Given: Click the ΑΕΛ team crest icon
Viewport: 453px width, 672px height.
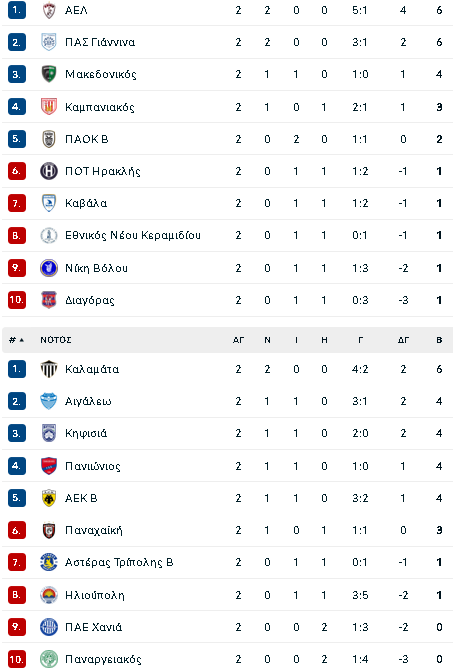Looking at the screenshot, I should click(49, 10).
